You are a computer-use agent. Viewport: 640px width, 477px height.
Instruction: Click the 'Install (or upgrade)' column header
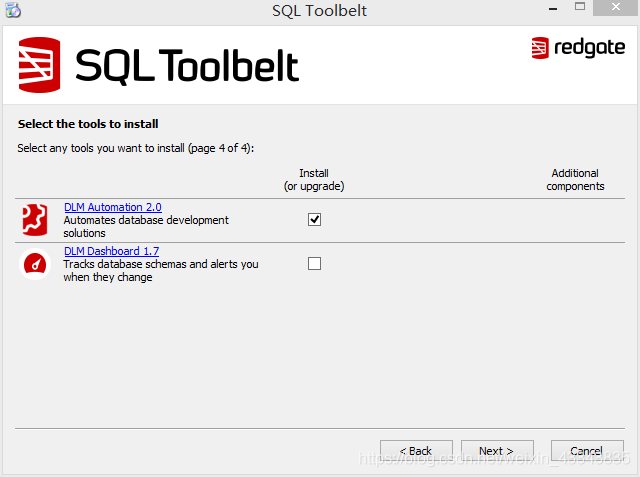[314, 180]
